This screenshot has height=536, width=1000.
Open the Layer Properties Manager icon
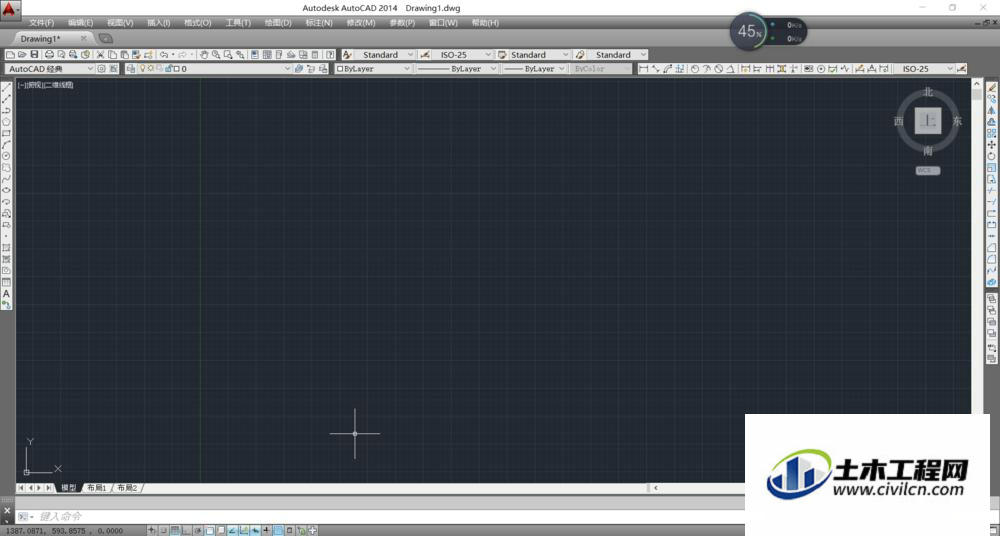click(131, 69)
